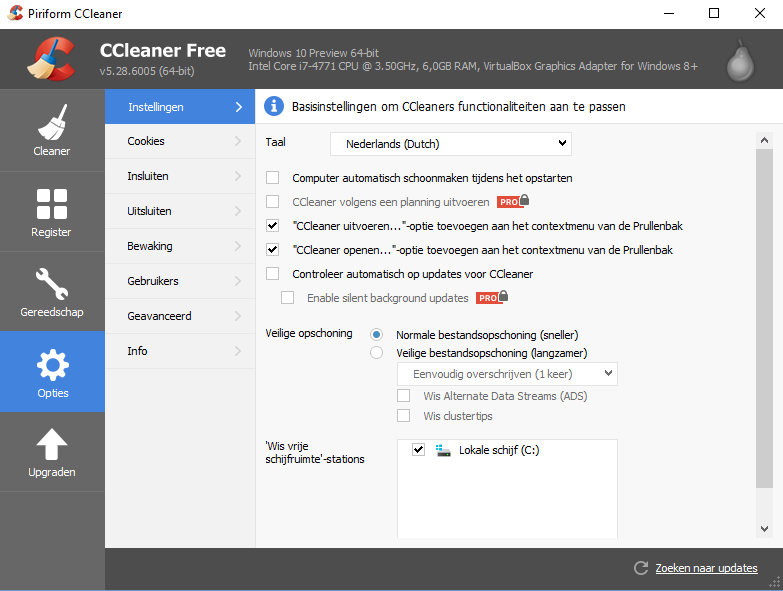The width and height of the screenshot is (783, 591).
Task: Select the Opties gear icon
Action: [x=52, y=365]
